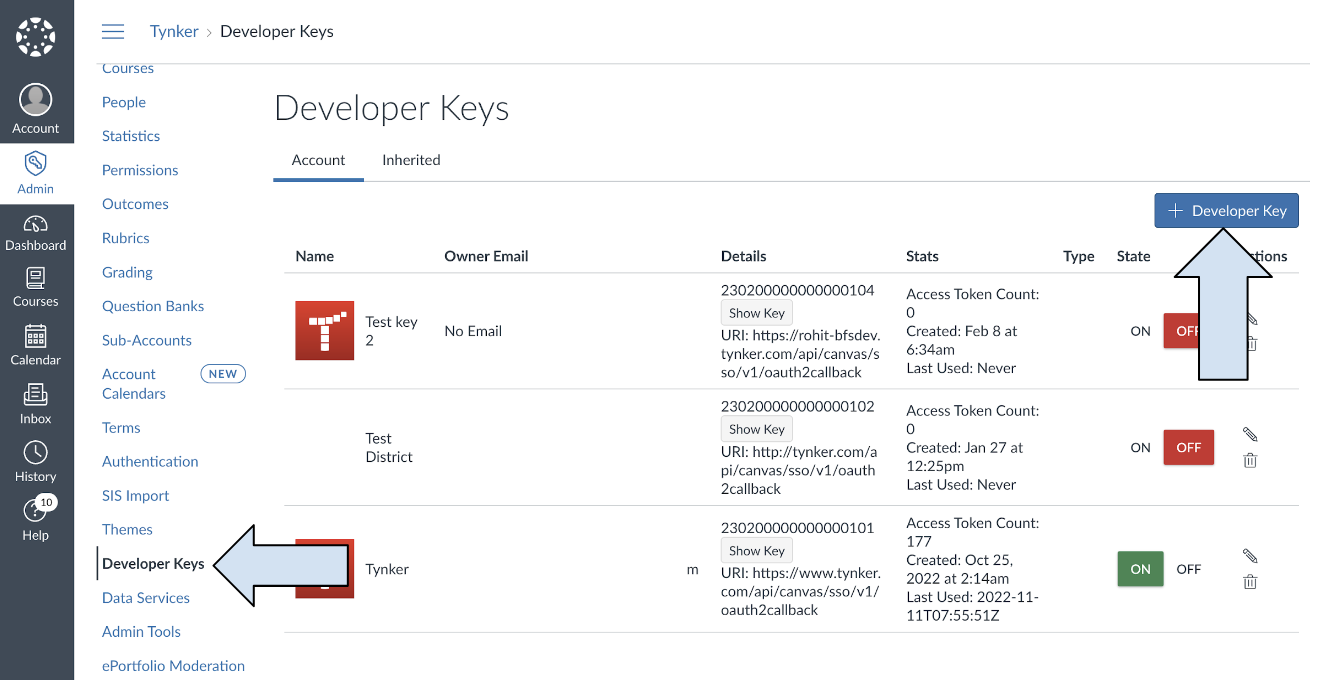Turn OFF the Tynker developer key

click(1188, 569)
